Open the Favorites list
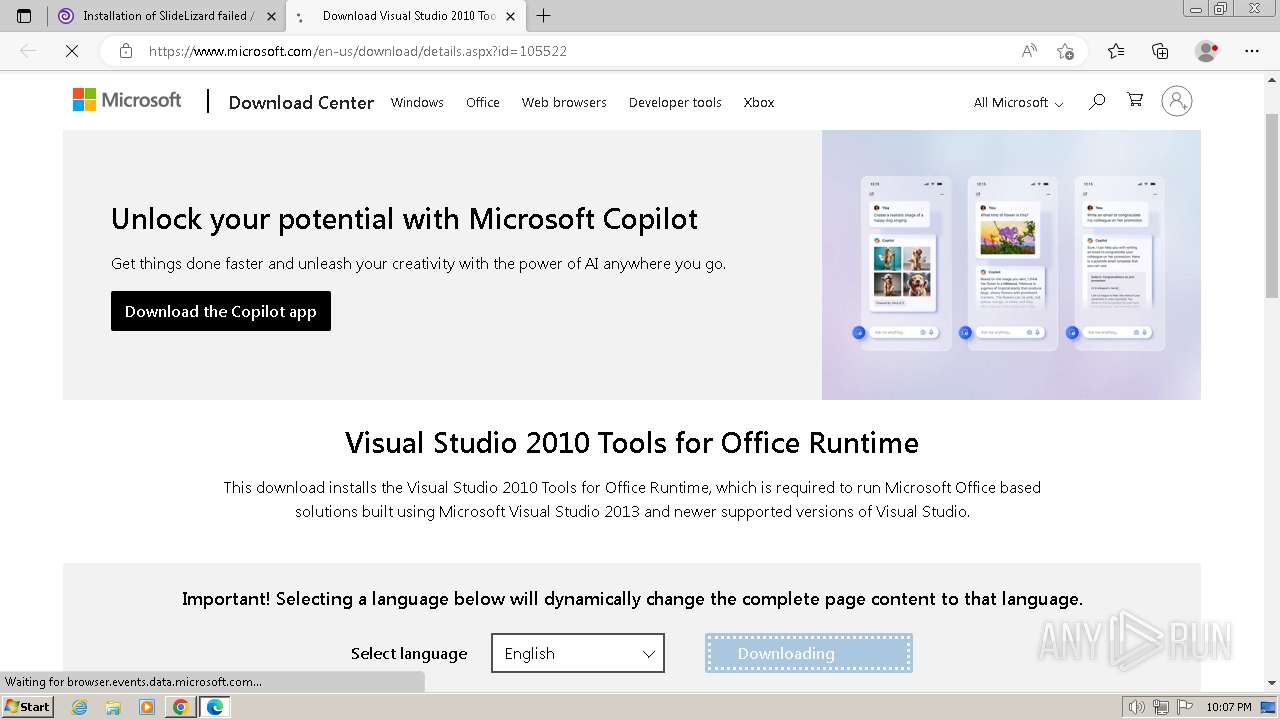The height and width of the screenshot is (720, 1280). coord(1116,51)
